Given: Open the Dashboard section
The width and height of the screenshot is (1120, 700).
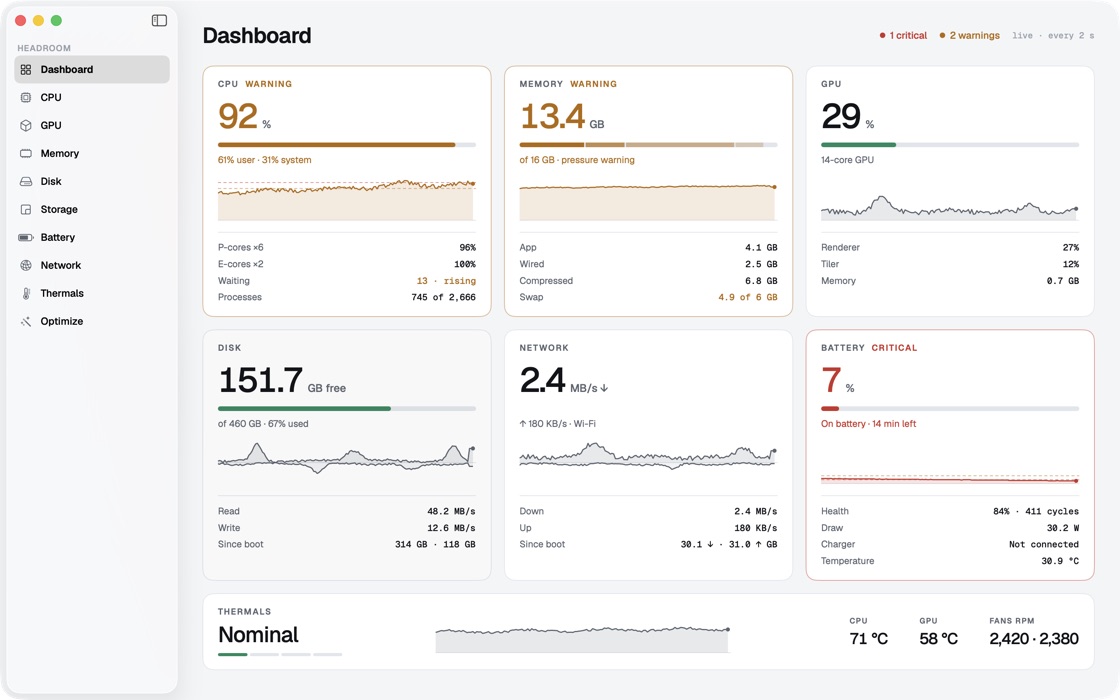Looking at the screenshot, I should [x=91, y=69].
